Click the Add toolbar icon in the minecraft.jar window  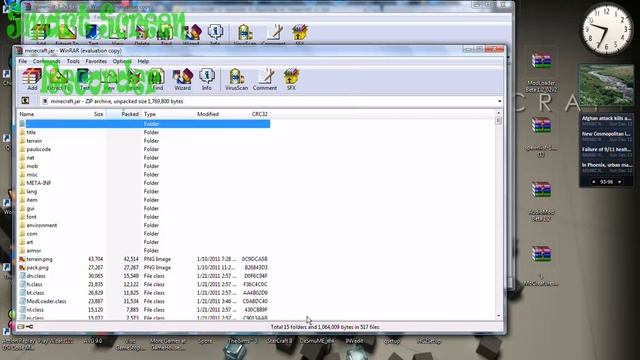click(32, 79)
